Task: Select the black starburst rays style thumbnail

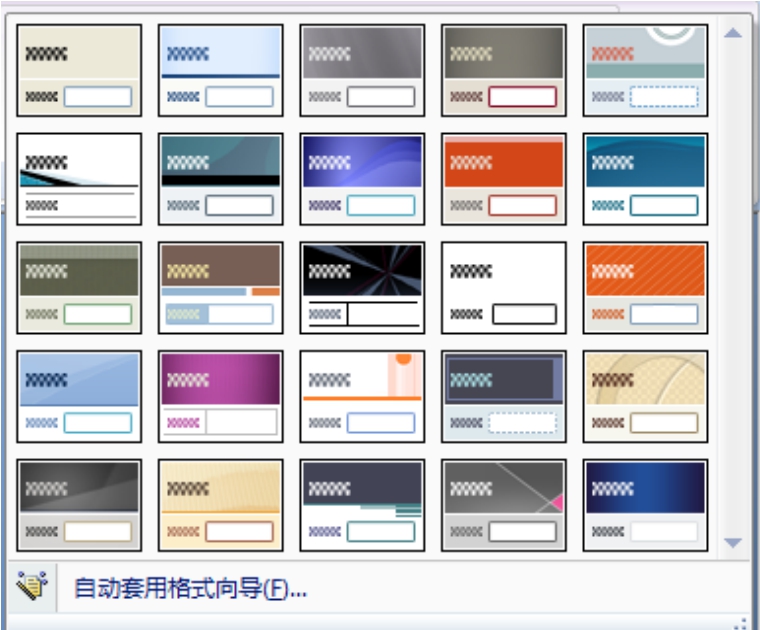Action: point(362,287)
